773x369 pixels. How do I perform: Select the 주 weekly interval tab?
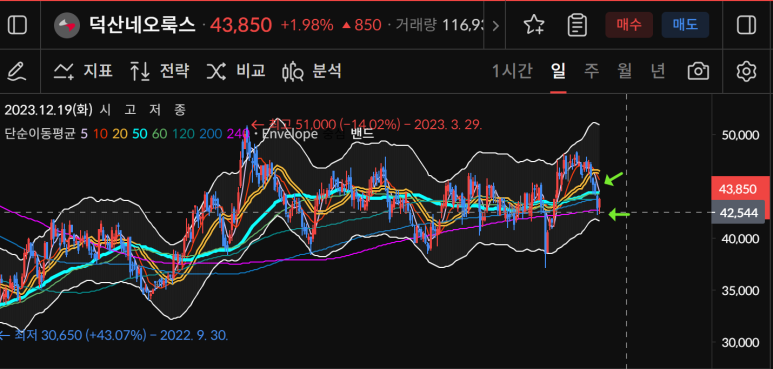[591, 71]
